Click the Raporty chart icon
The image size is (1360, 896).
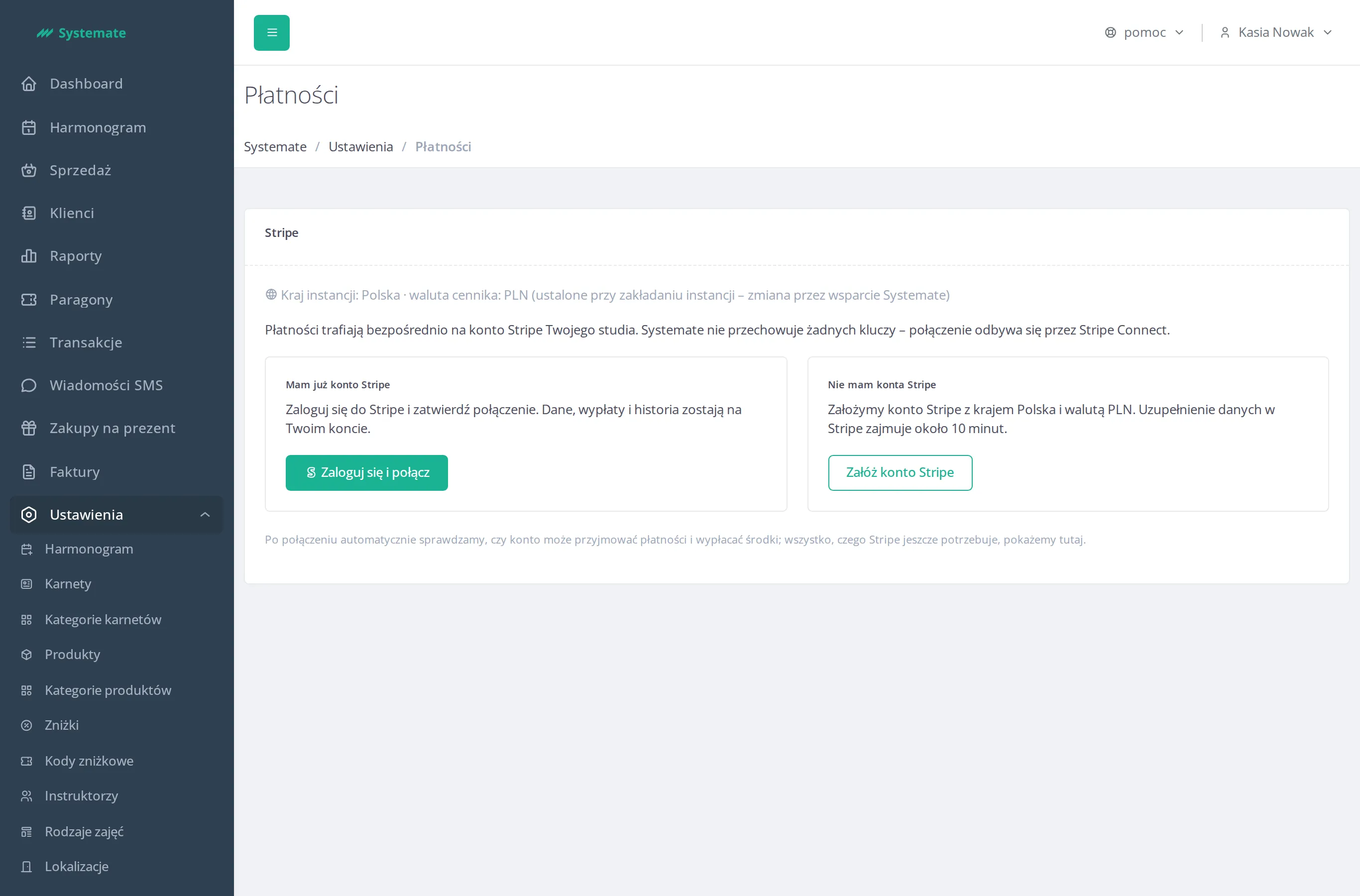28,256
